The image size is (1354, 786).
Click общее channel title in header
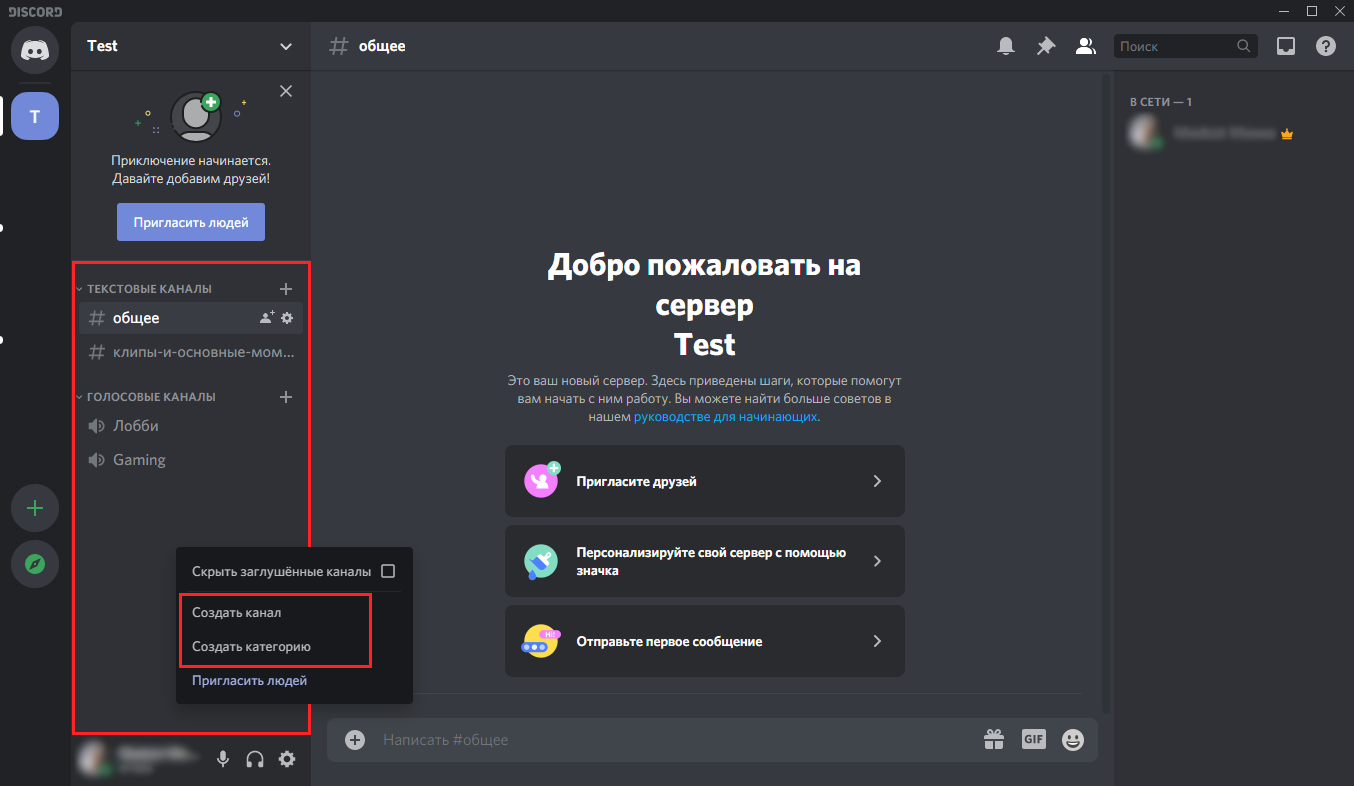382,46
